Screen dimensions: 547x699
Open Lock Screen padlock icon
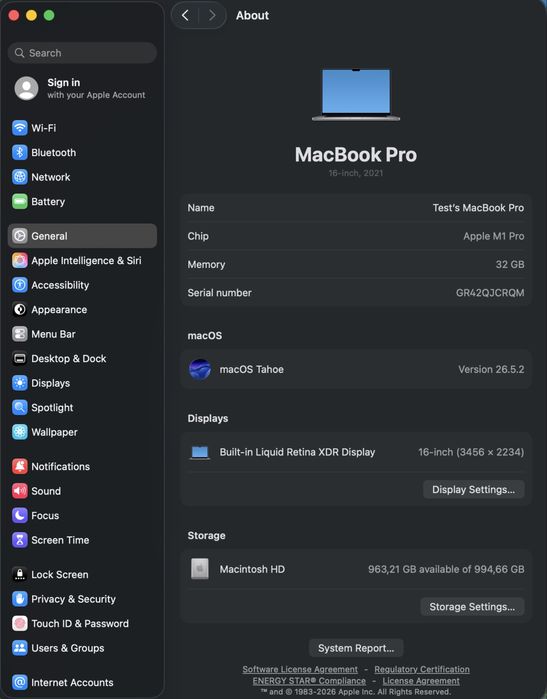pos(20,574)
